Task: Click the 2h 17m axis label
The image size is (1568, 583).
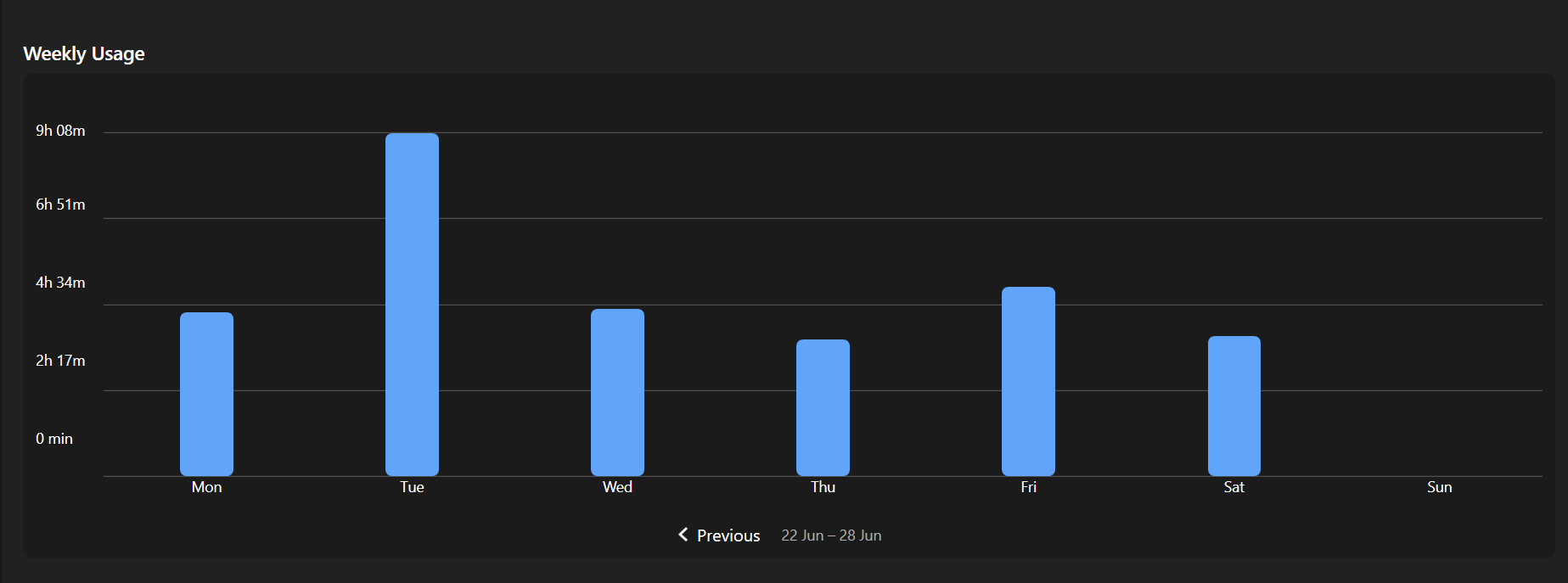Action: pos(60,361)
